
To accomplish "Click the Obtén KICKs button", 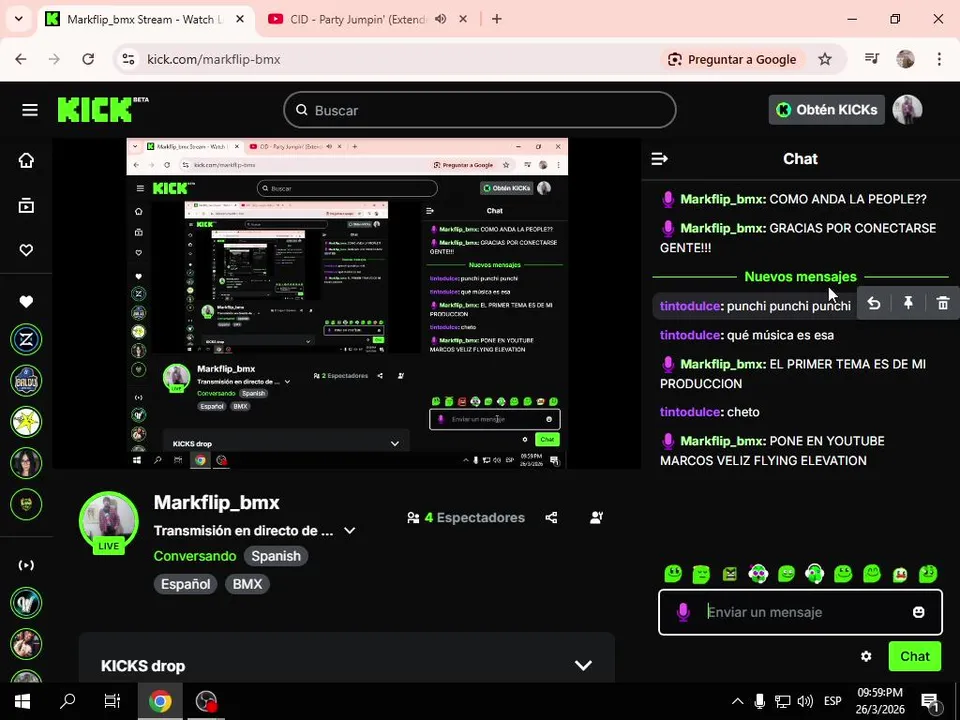I will tap(827, 110).
